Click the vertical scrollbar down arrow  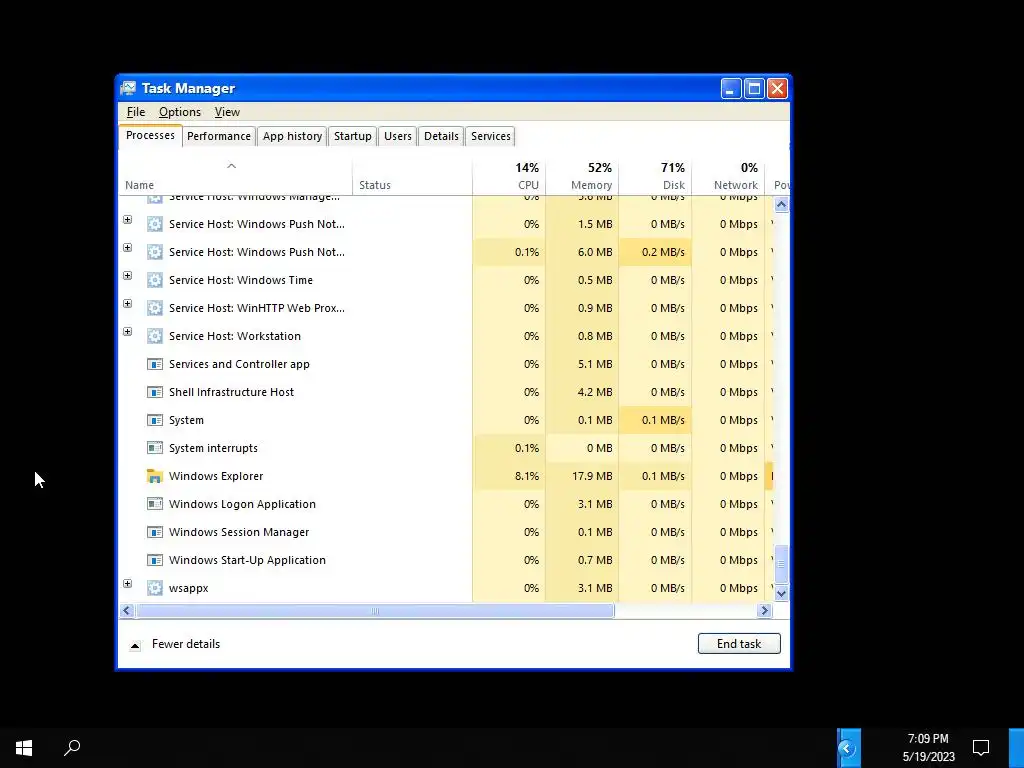[x=781, y=593]
